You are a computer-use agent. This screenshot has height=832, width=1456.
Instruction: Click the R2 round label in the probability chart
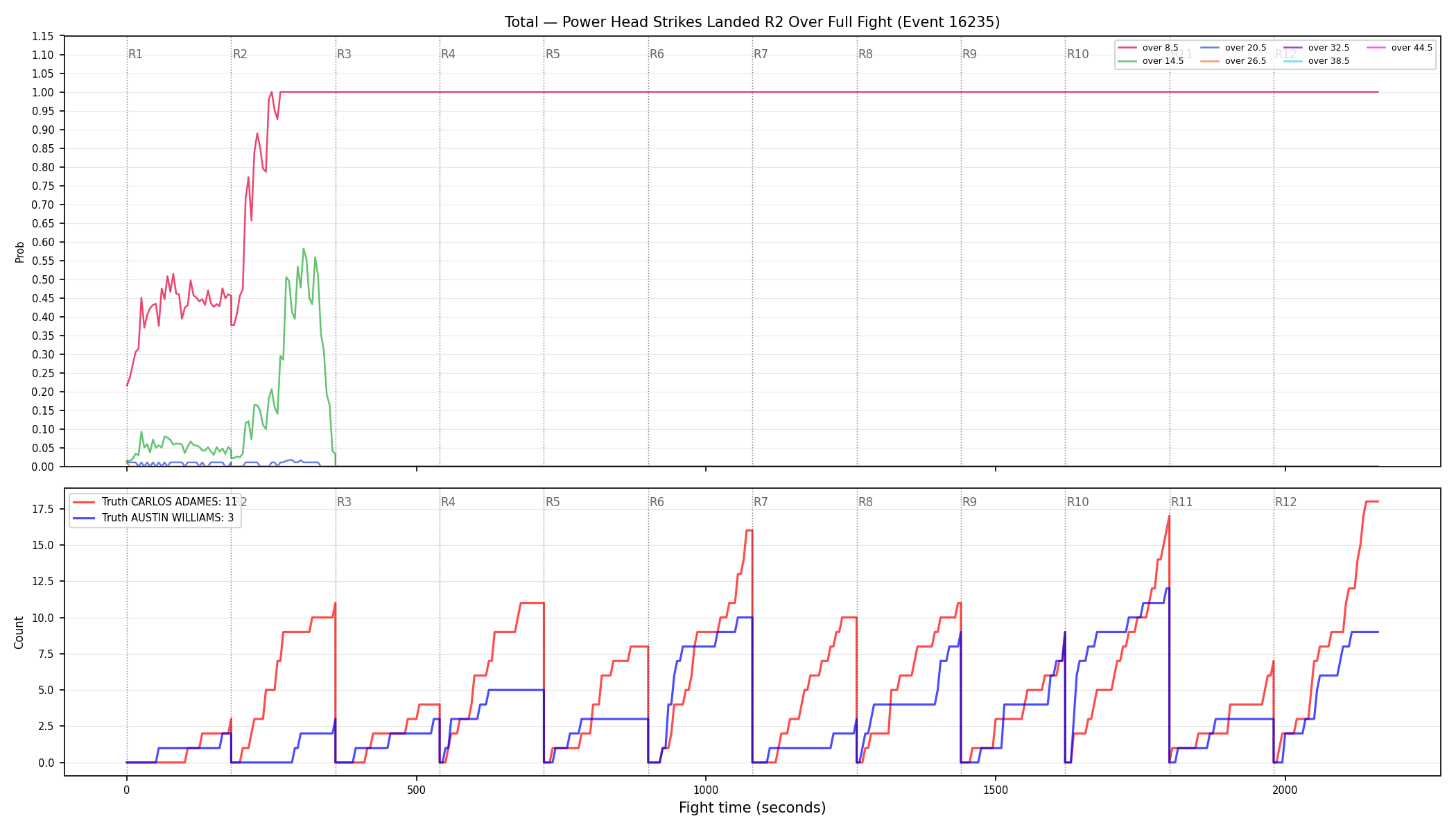click(x=240, y=54)
